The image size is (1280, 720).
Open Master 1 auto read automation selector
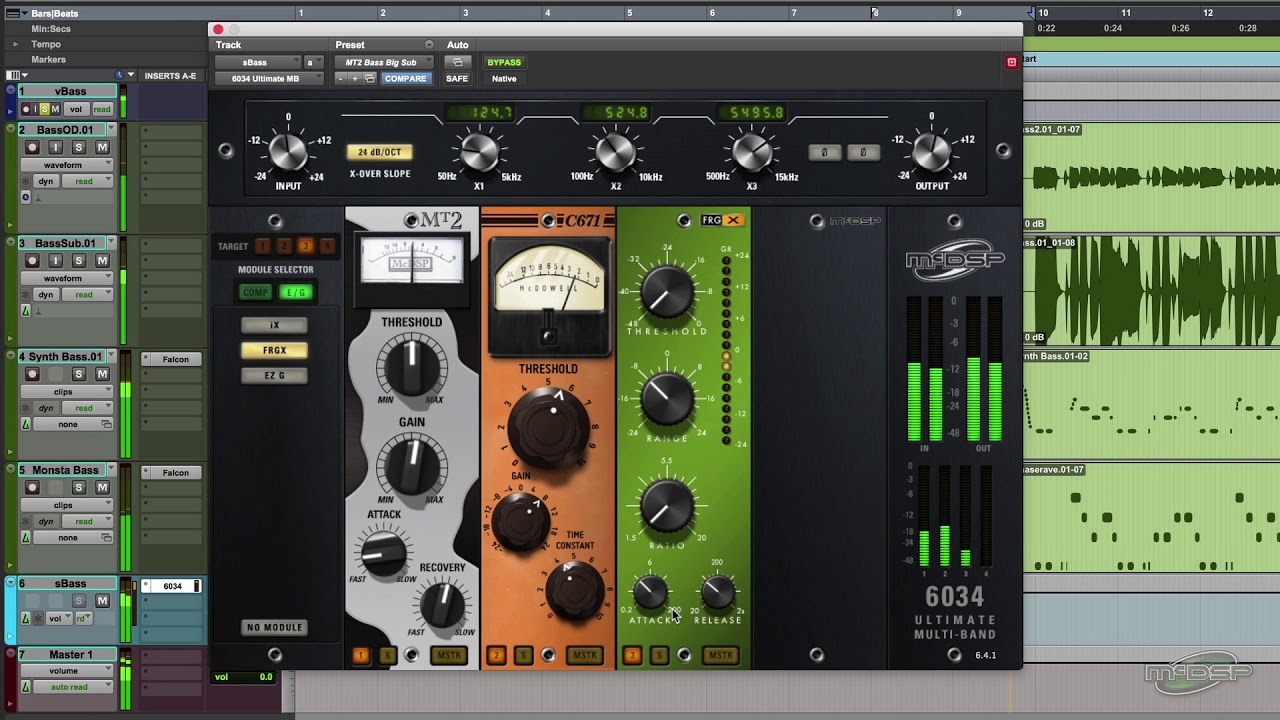coord(67,687)
